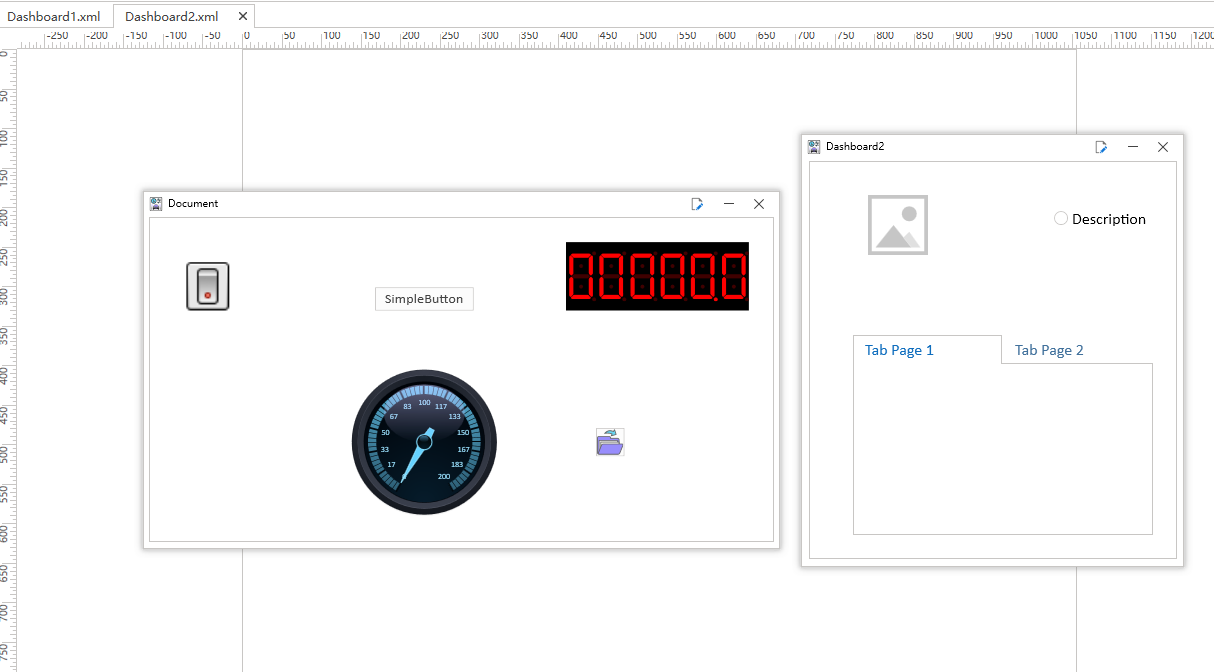Click the edit icon in Dashboard2 window
The width and height of the screenshot is (1214, 672).
pyautogui.click(x=1101, y=147)
